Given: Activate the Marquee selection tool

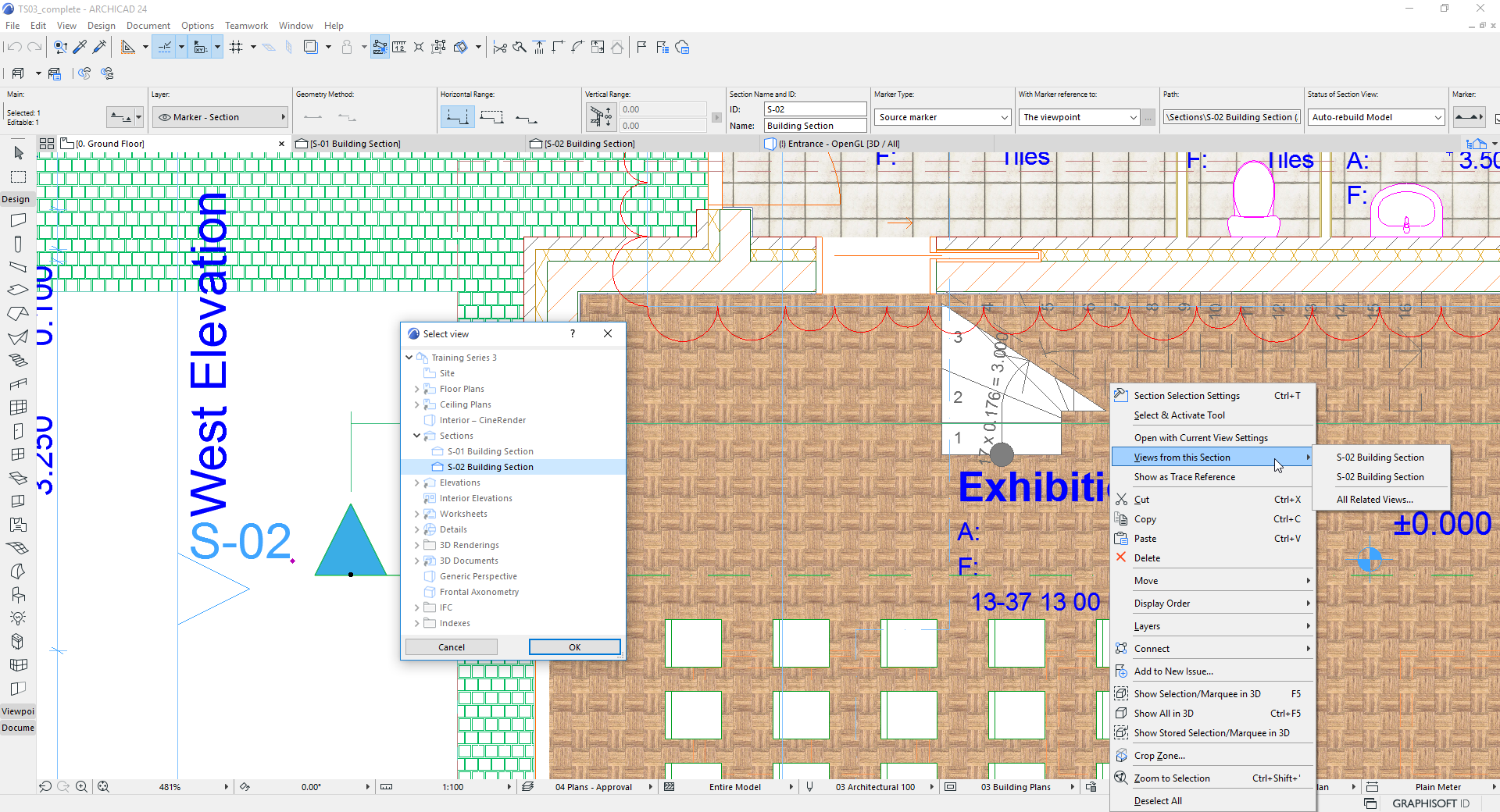Looking at the screenshot, I should [x=19, y=177].
